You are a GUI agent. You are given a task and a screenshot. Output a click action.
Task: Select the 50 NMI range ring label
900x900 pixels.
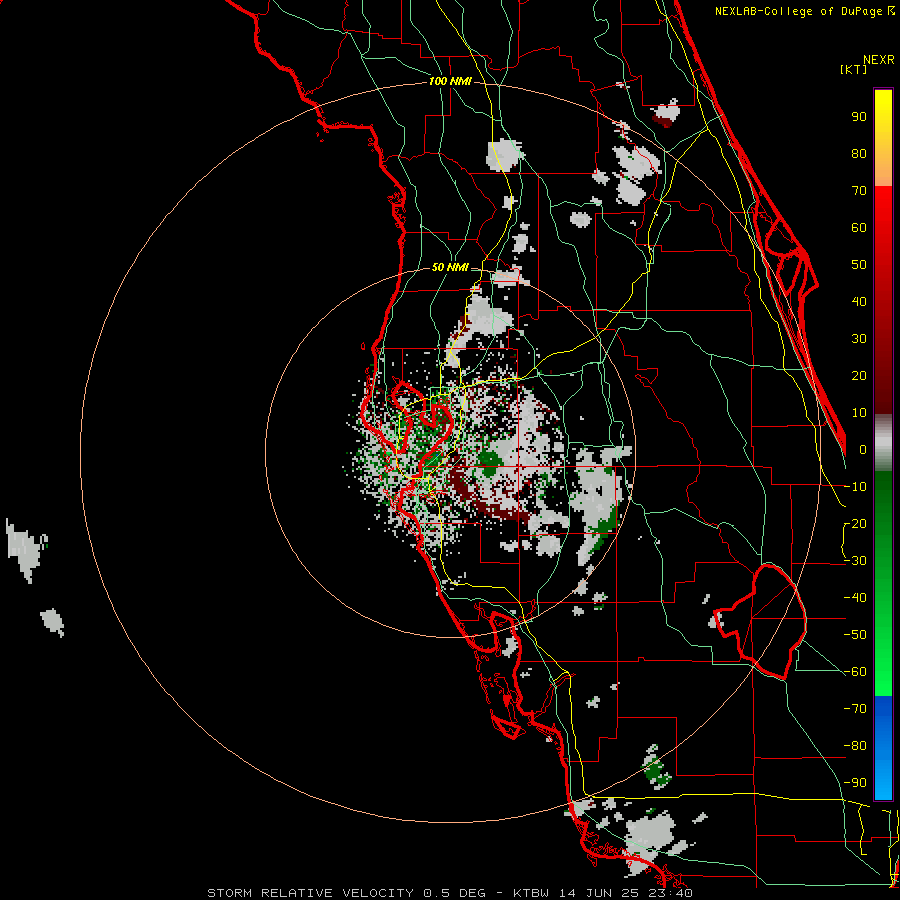tap(450, 267)
